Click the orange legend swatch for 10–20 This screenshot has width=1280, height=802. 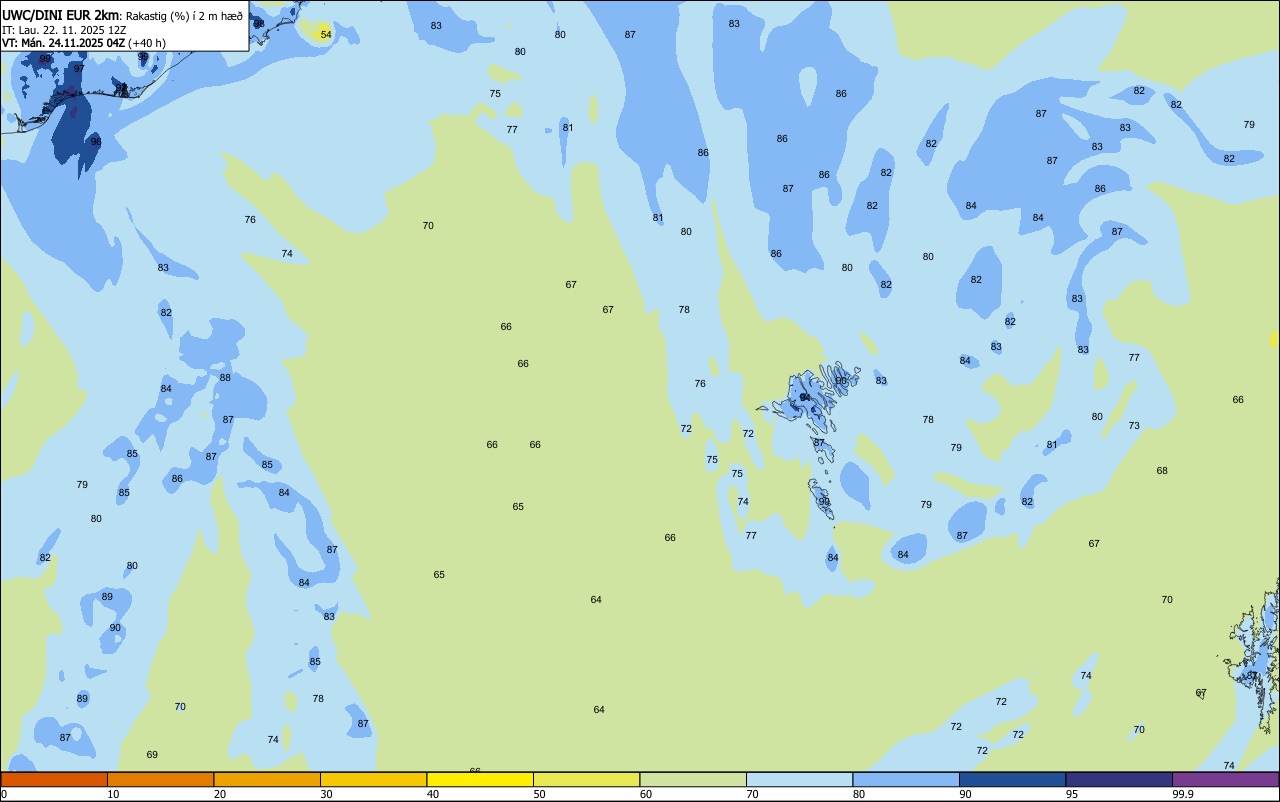tap(160, 779)
